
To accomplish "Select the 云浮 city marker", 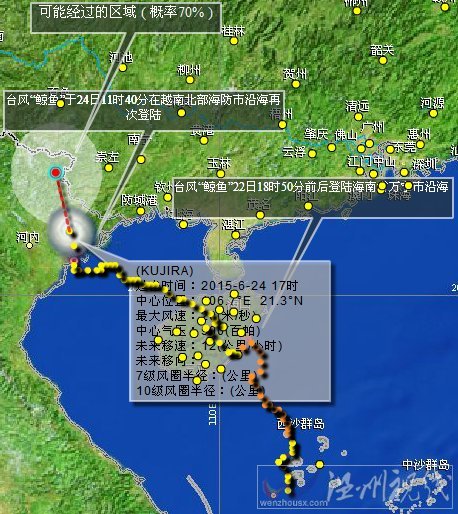I will point(312,154).
